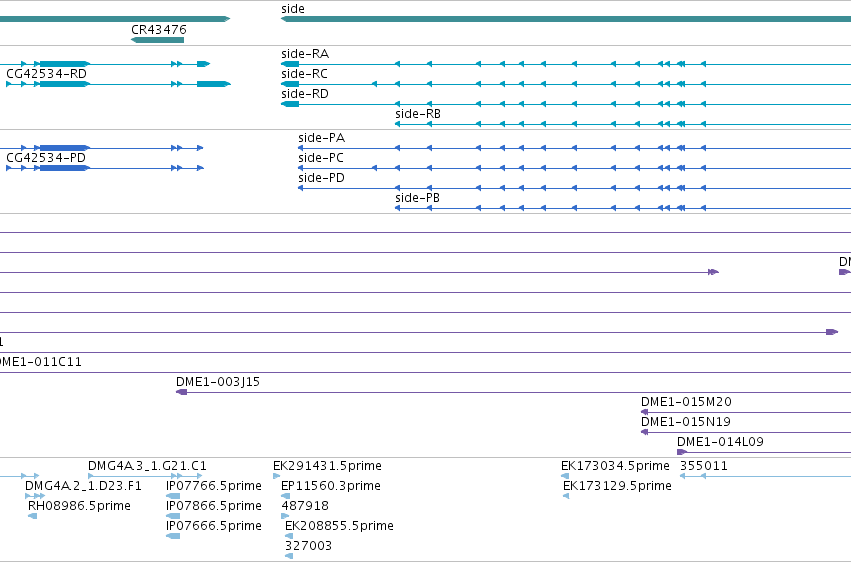This screenshot has height=562, width=851.
Task: Click the IP07766.5prime EST label
Action: [214, 486]
